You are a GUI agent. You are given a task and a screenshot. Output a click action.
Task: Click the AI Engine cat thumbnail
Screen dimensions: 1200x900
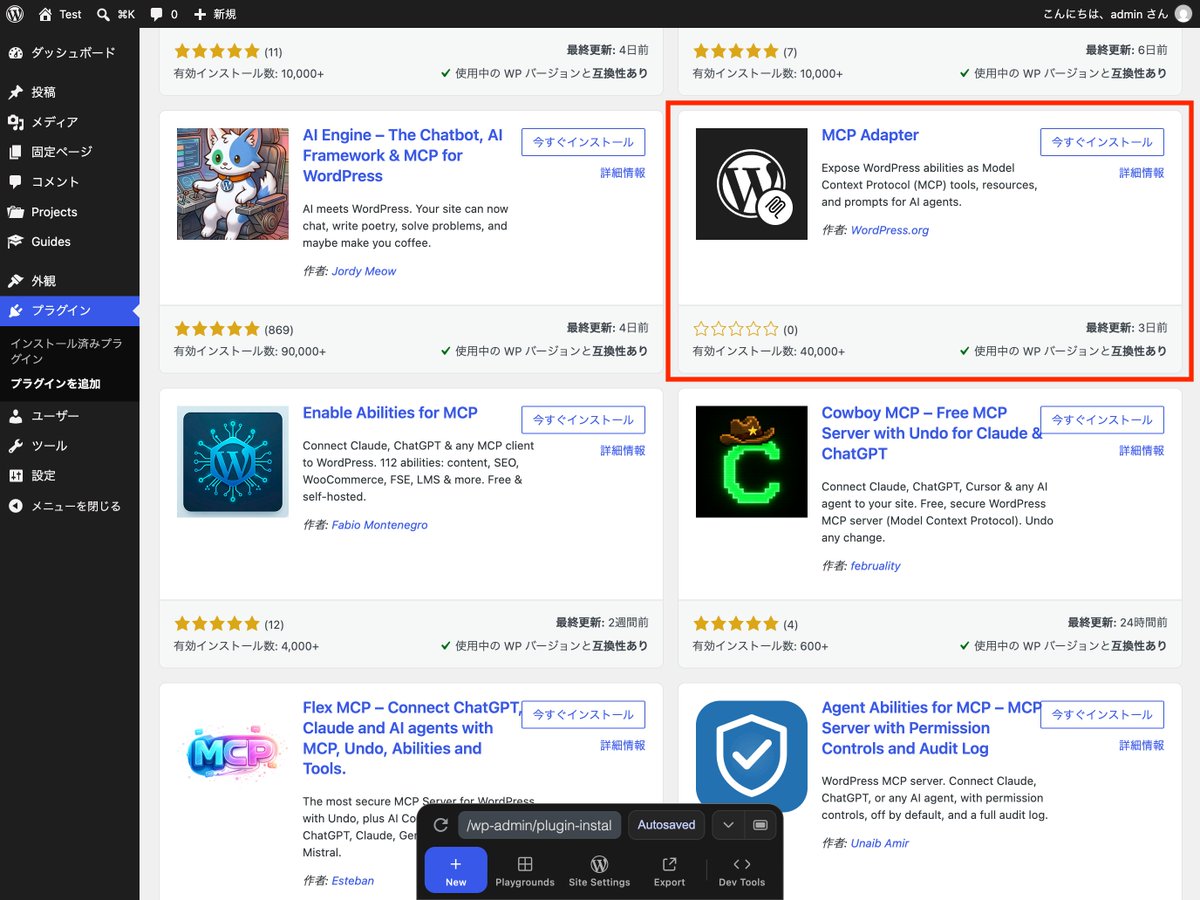coord(232,184)
